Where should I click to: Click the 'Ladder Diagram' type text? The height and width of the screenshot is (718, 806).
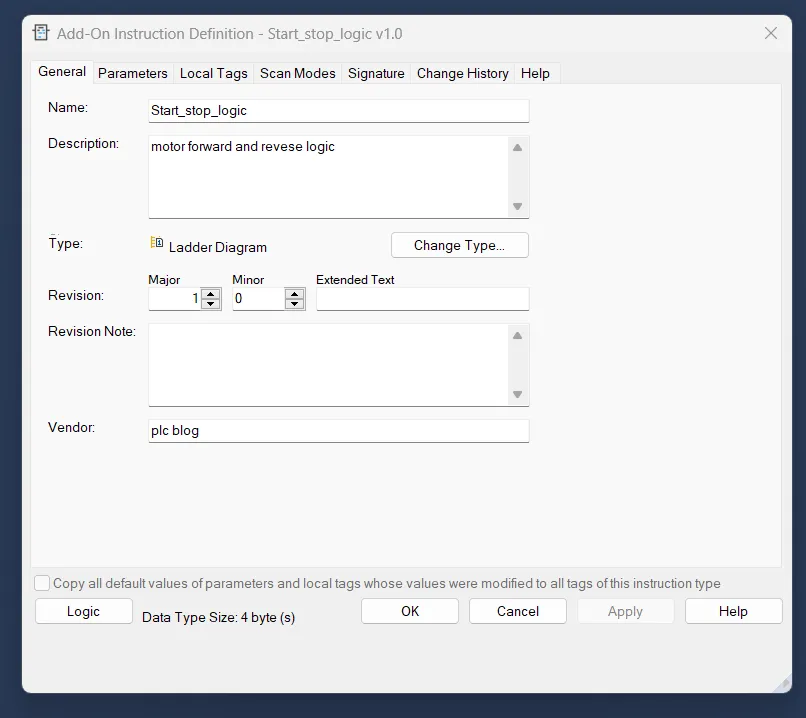pos(218,247)
